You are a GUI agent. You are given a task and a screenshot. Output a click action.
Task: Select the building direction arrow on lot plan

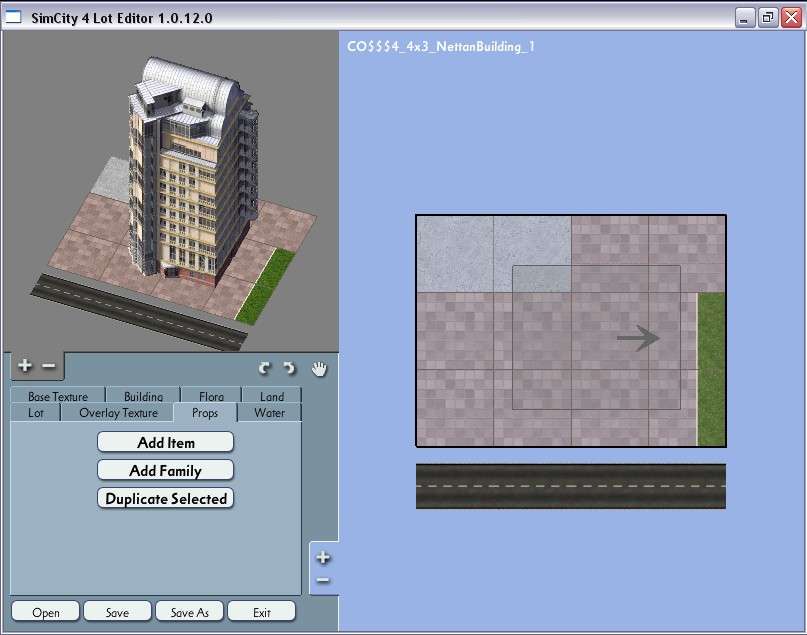pyautogui.click(x=638, y=338)
